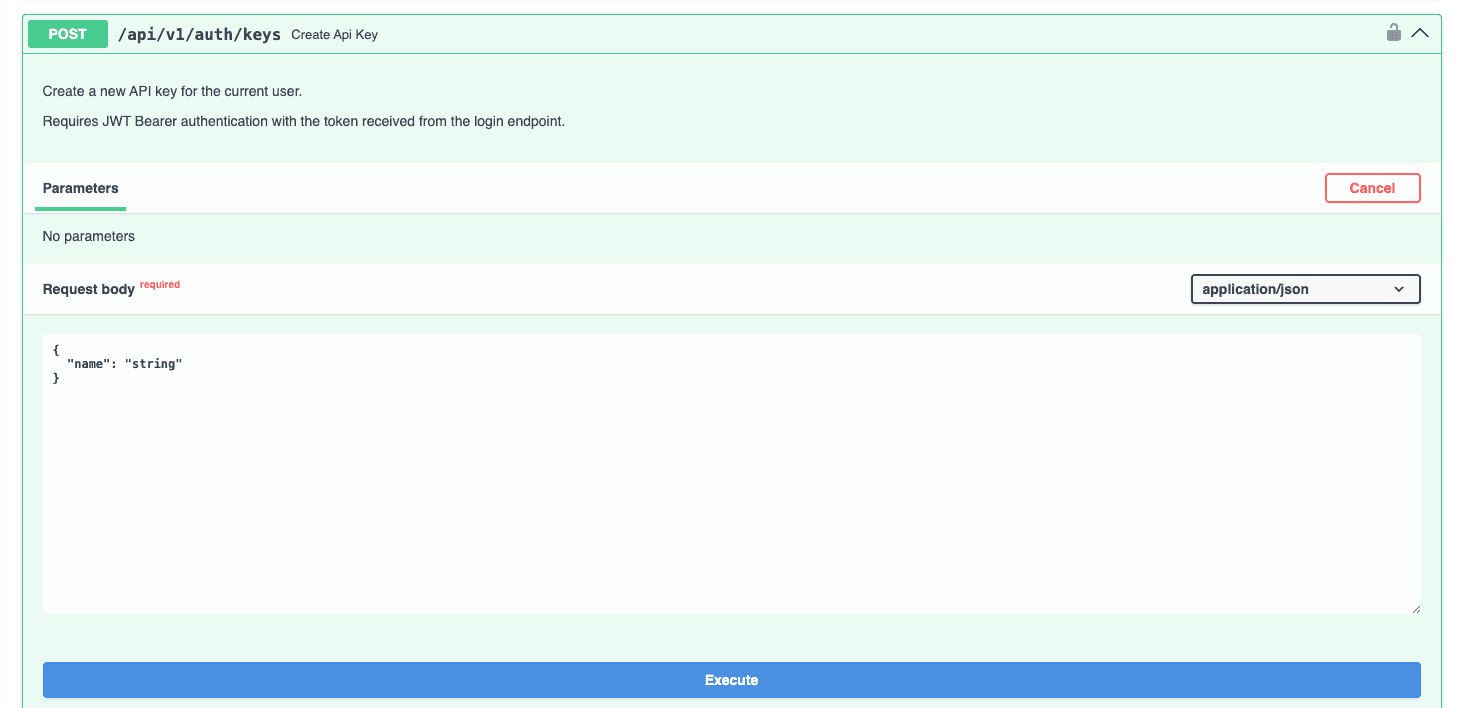Click the No parameters text area
This screenshot has width=1458, height=708.
(88, 236)
